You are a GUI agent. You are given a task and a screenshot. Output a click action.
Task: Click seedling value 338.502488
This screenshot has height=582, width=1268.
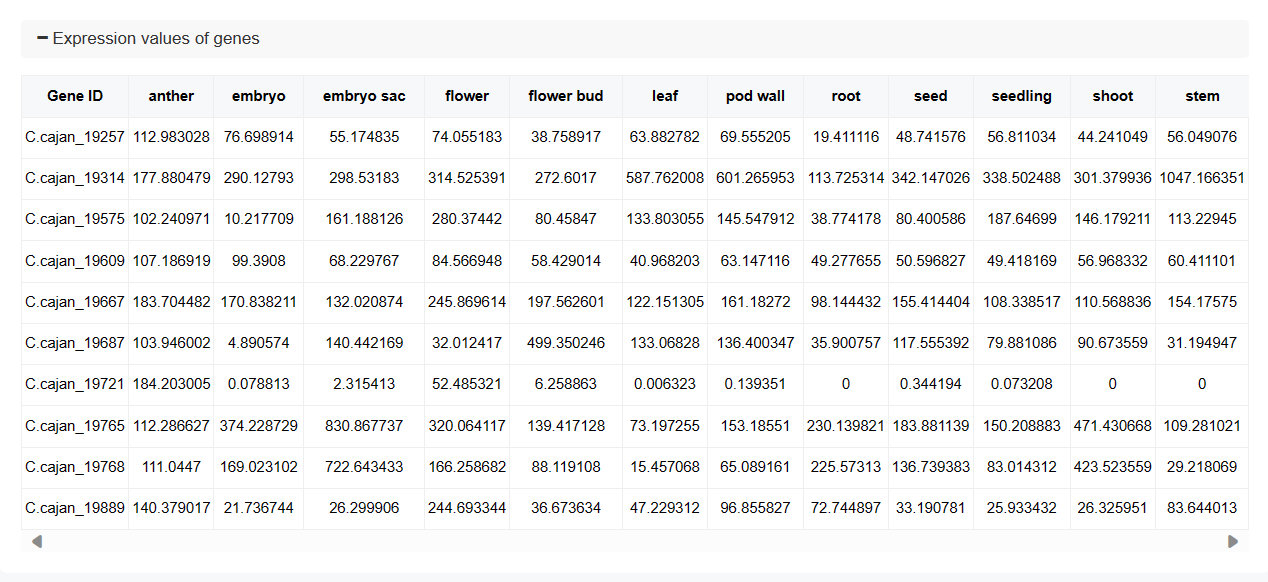click(1022, 178)
